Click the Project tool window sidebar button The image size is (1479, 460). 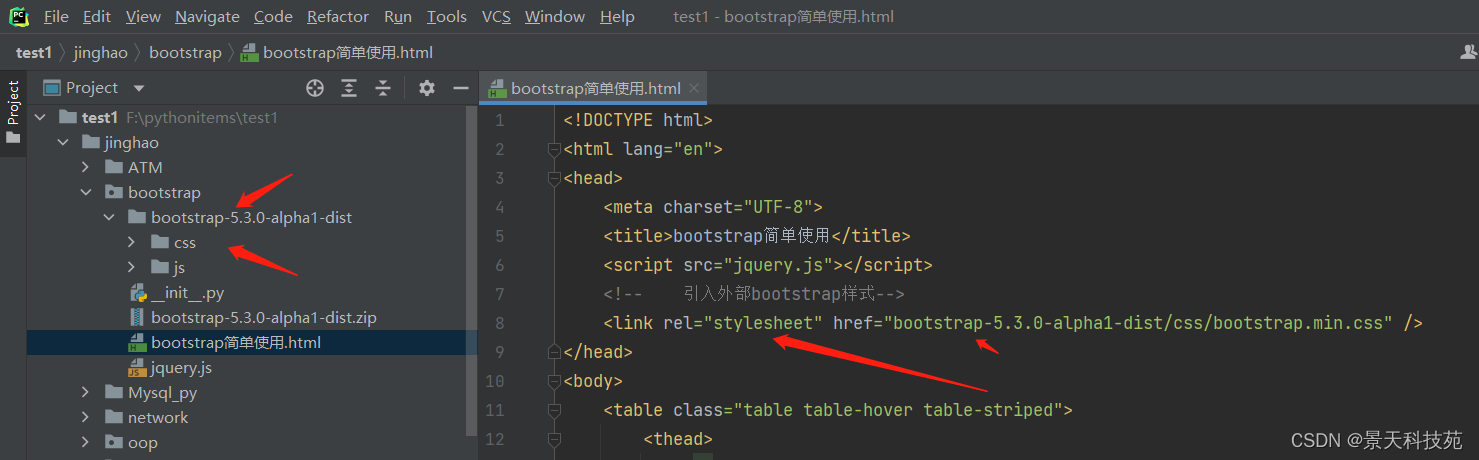pos(13,112)
